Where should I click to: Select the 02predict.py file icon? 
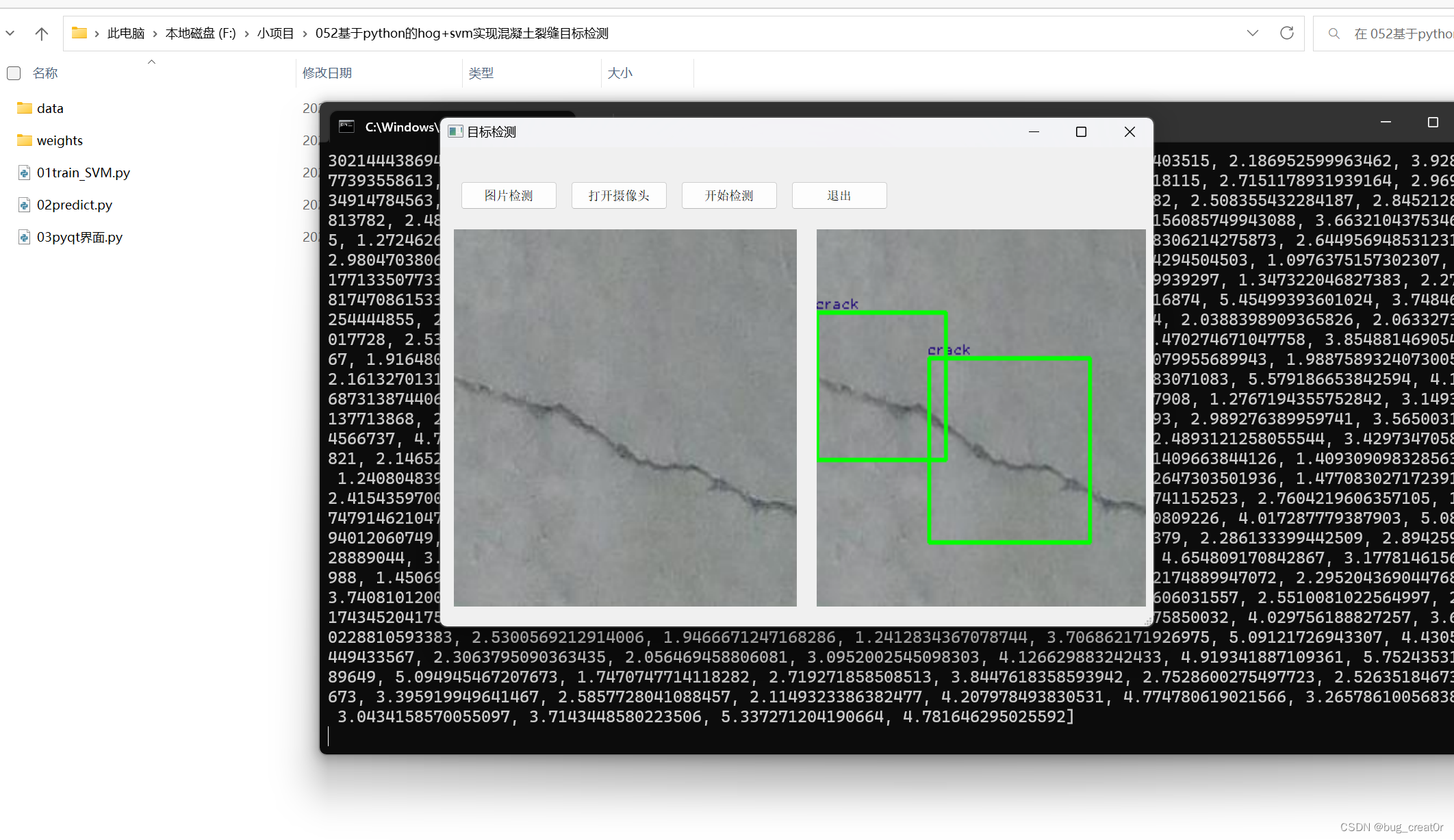tap(25, 205)
